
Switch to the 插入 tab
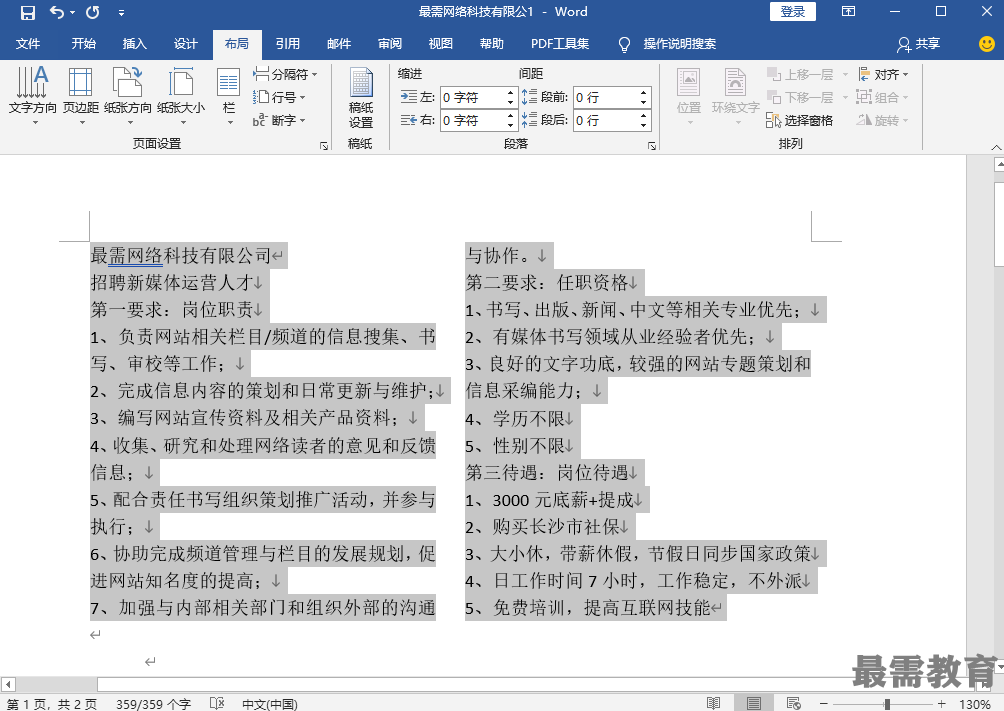134,44
